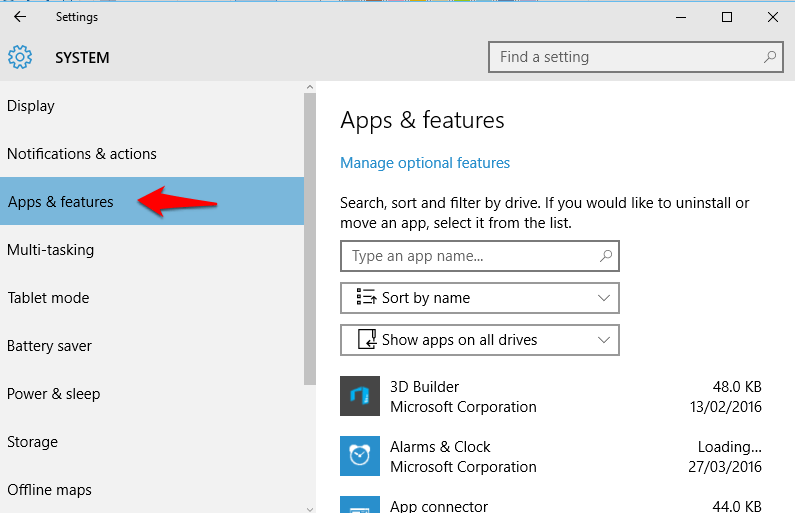Viewport: 795px width, 513px height.
Task: Open Power & sleep settings
Action: [x=152, y=394]
